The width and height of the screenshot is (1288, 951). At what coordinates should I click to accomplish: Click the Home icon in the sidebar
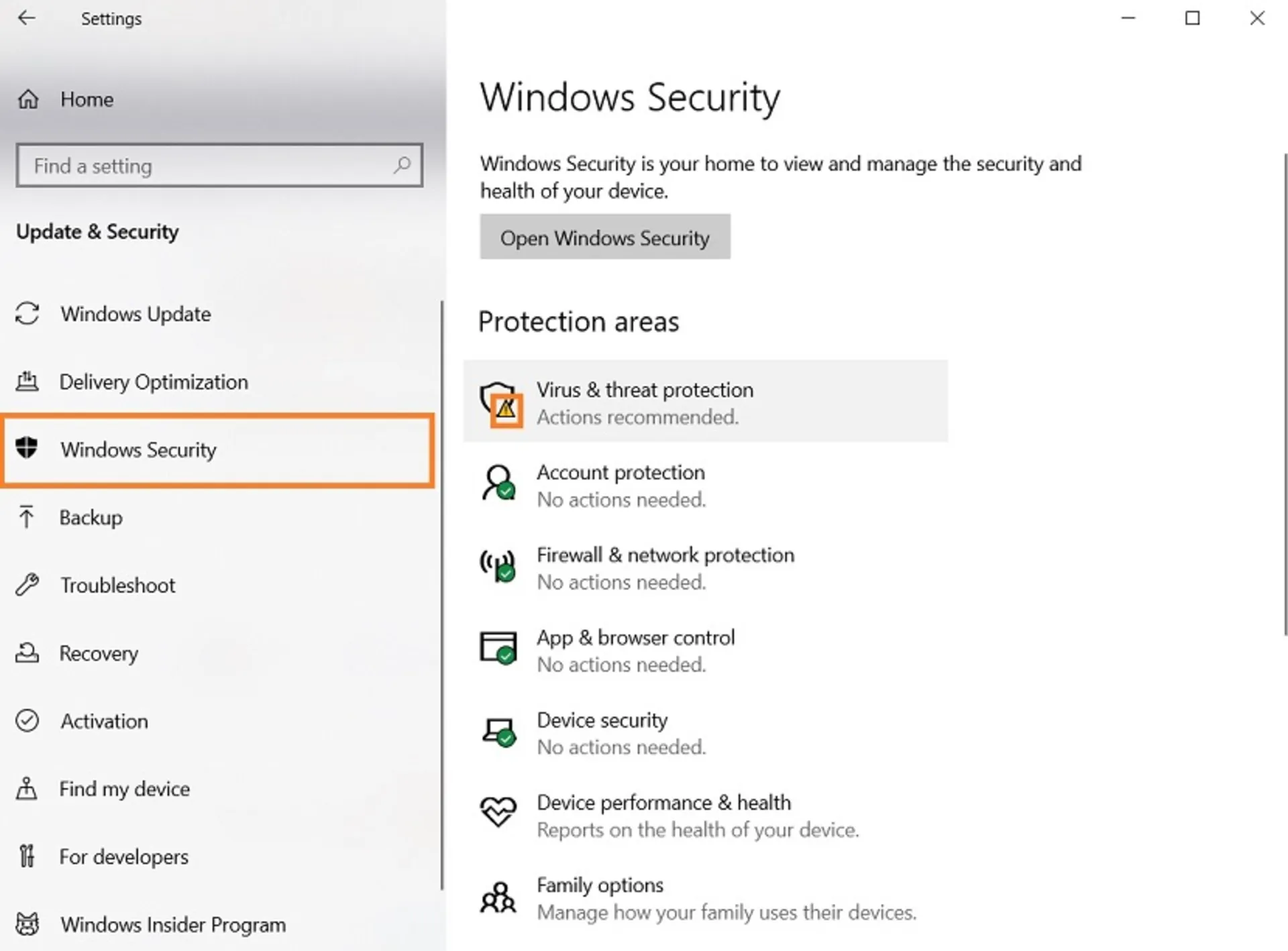tap(28, 99)
